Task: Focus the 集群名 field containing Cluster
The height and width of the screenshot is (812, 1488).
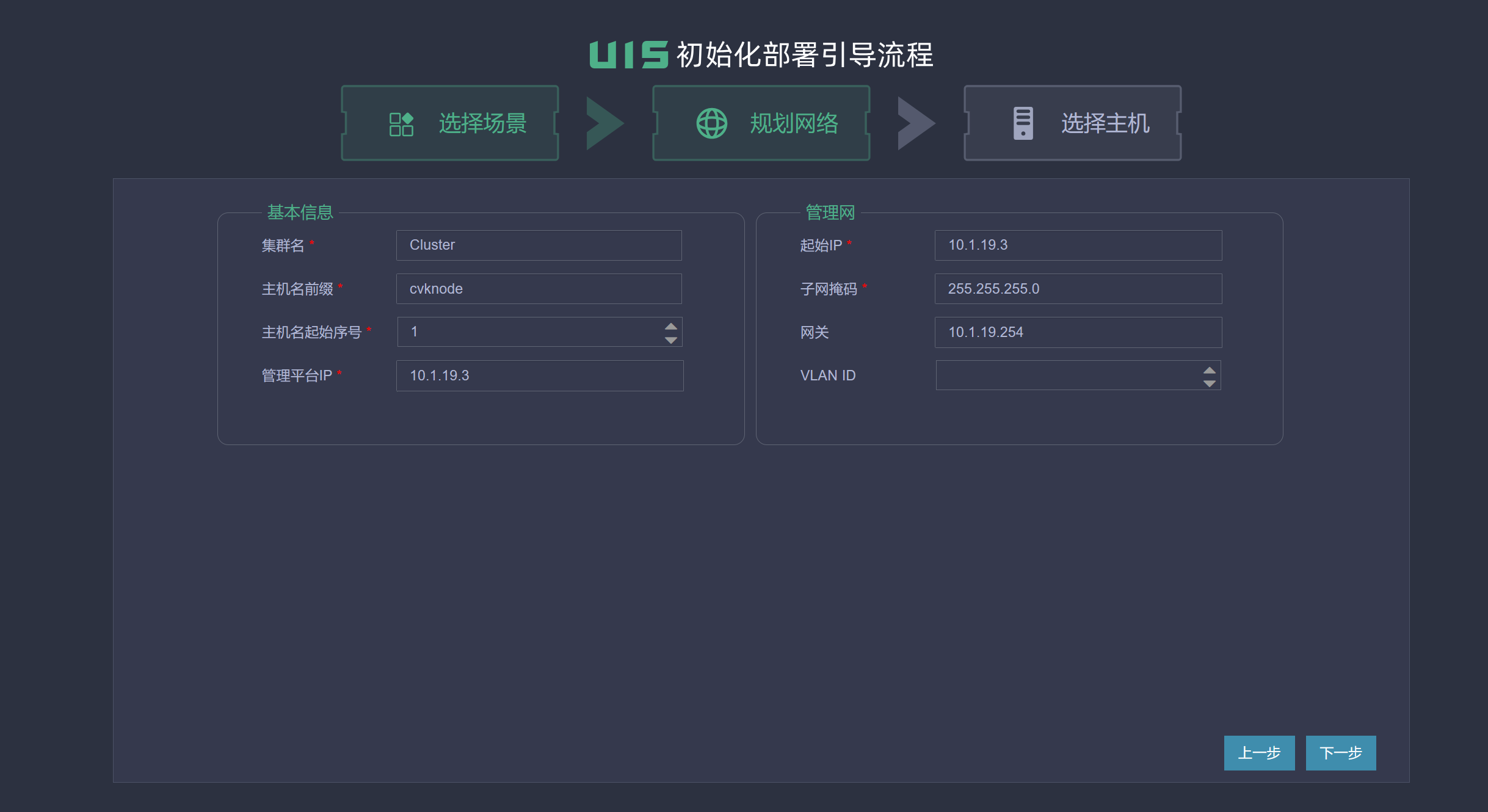Action: click(539, 245)
